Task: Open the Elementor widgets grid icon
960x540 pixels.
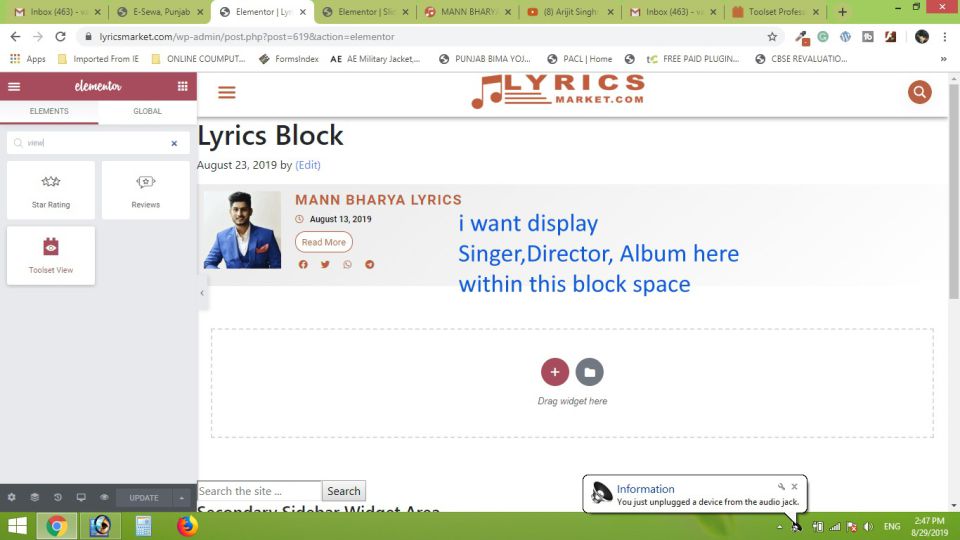Action: 182,87
